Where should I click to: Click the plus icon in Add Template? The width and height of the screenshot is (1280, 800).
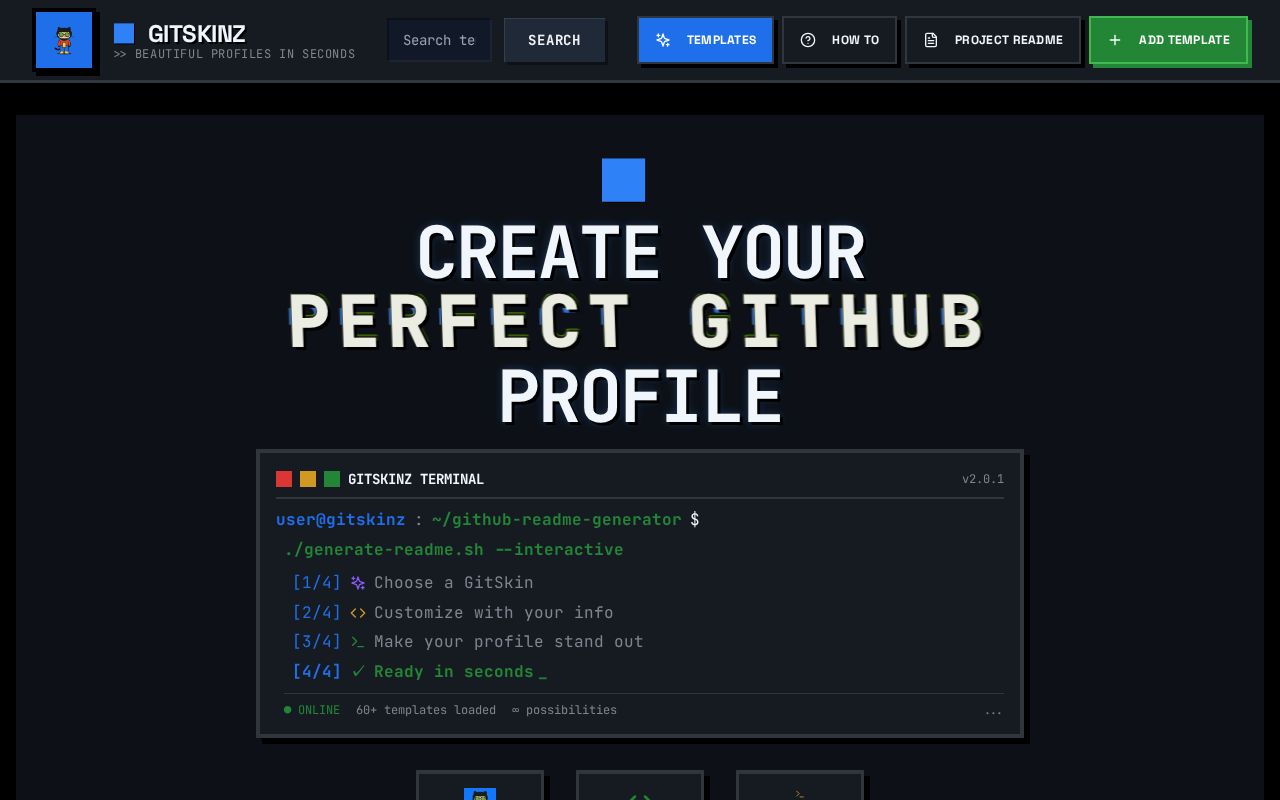tap(1115, 40)
